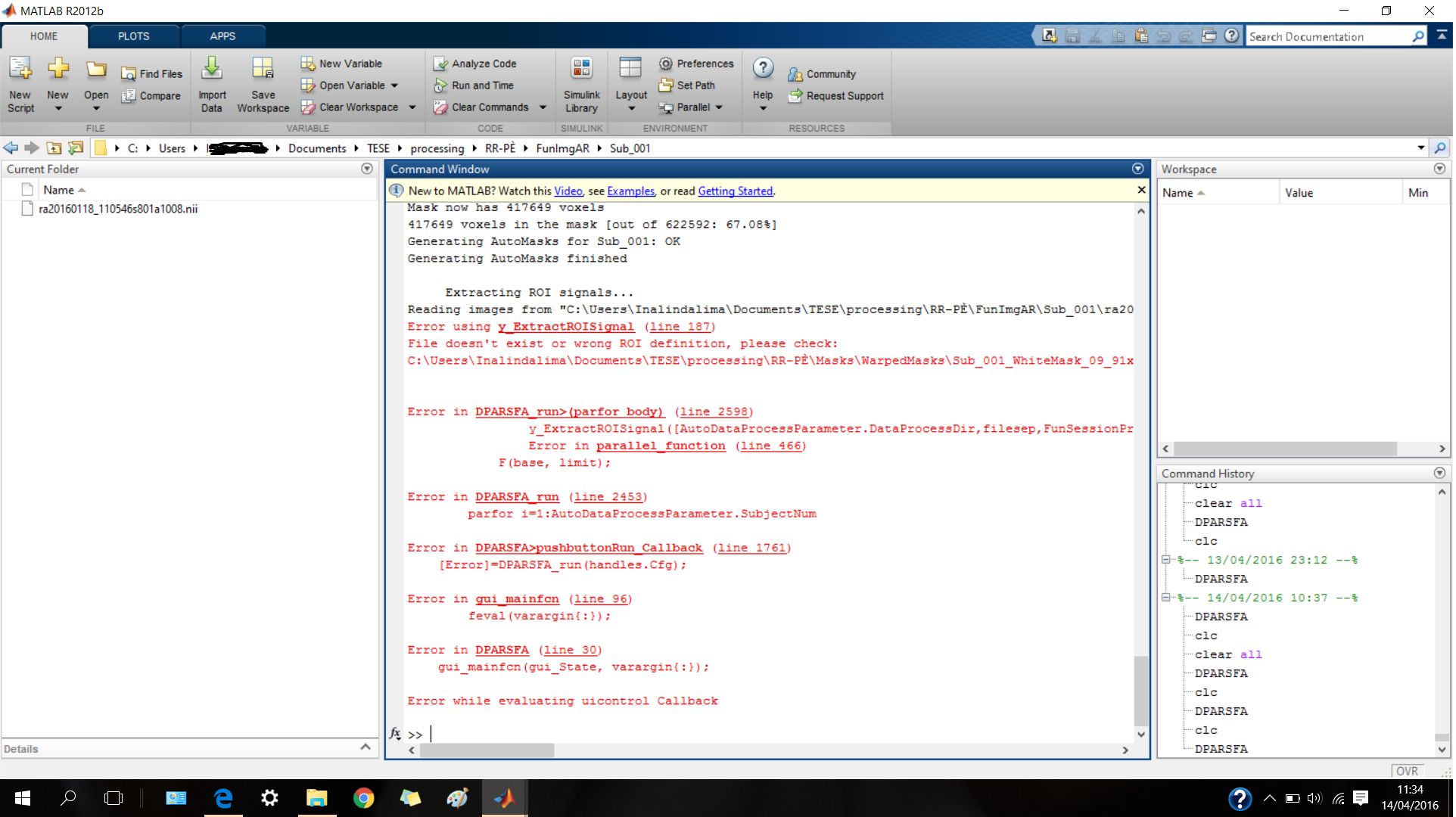Image resolution: width=1456 pixels, height=817 pixels.
Task: Click the Windows Start button
Action: click(23, 798)
